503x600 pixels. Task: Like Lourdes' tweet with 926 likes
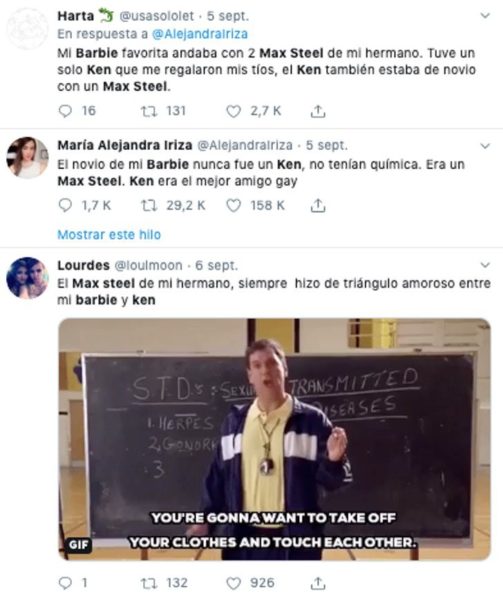(233, 583)
